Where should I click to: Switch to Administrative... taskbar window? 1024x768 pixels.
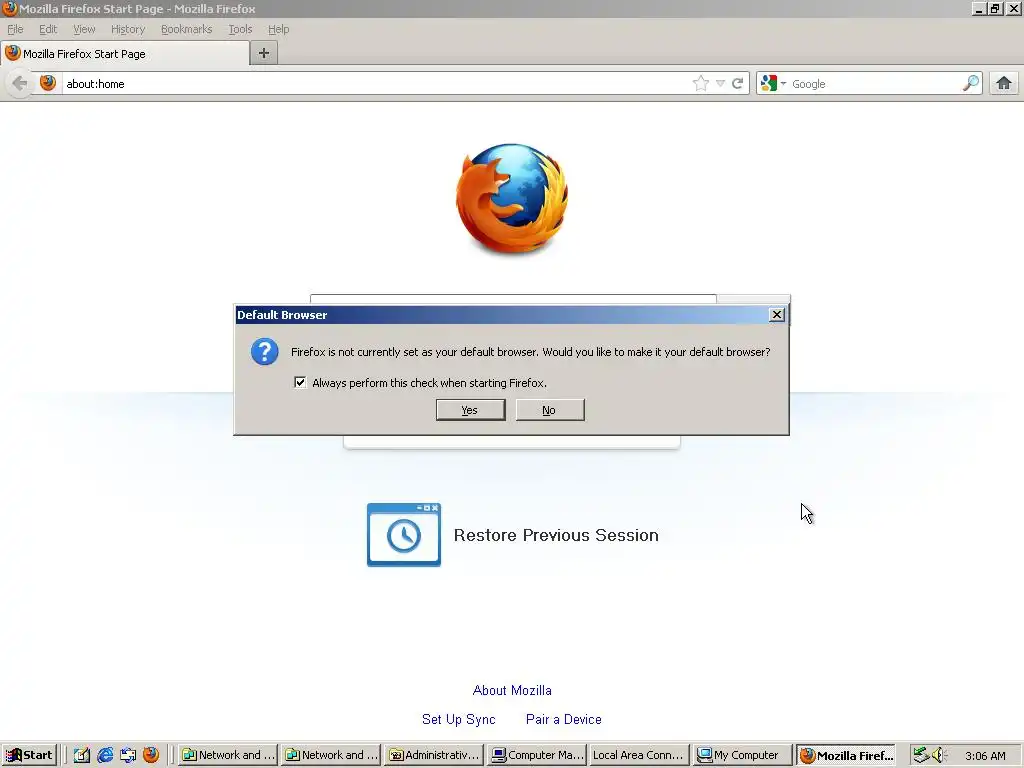tap(434, 755)
